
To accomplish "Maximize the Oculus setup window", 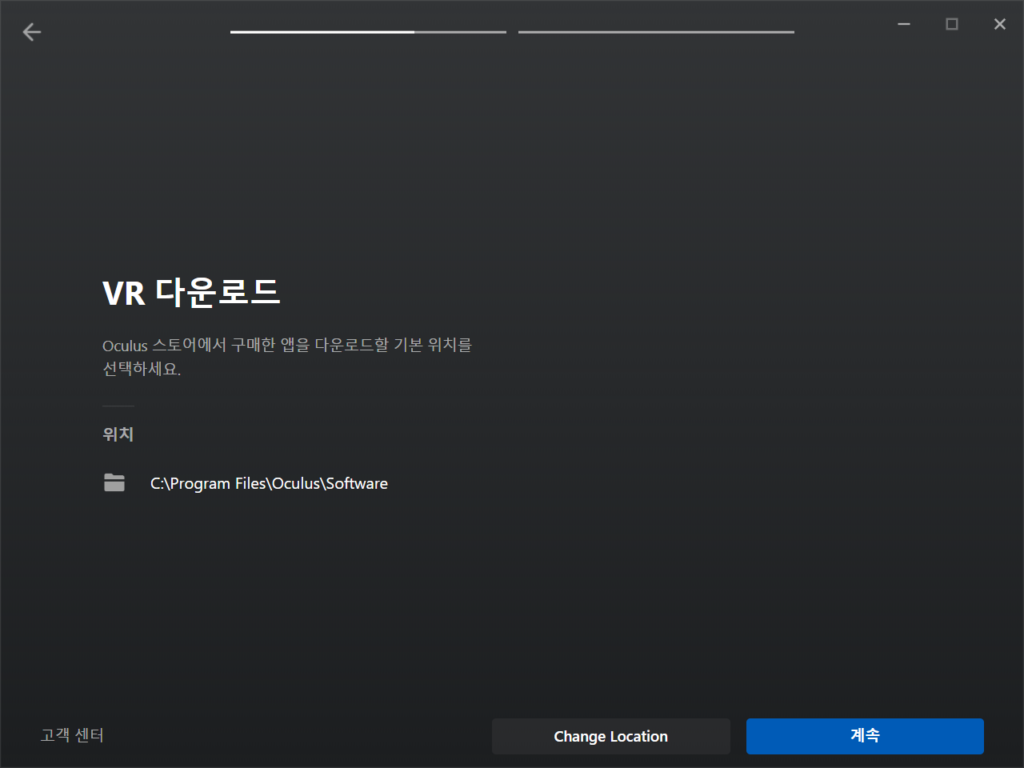I will point(952,24).
